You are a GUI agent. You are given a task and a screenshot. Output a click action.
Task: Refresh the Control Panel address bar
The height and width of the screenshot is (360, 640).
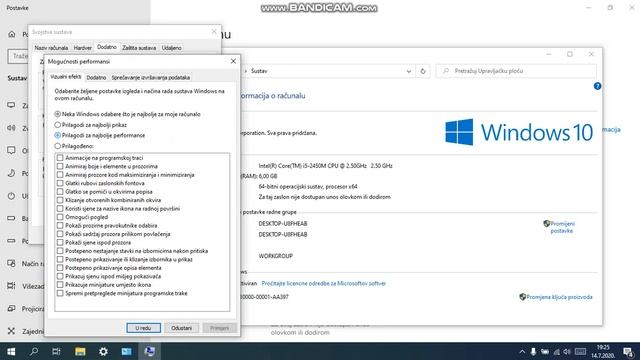point(423,71)
